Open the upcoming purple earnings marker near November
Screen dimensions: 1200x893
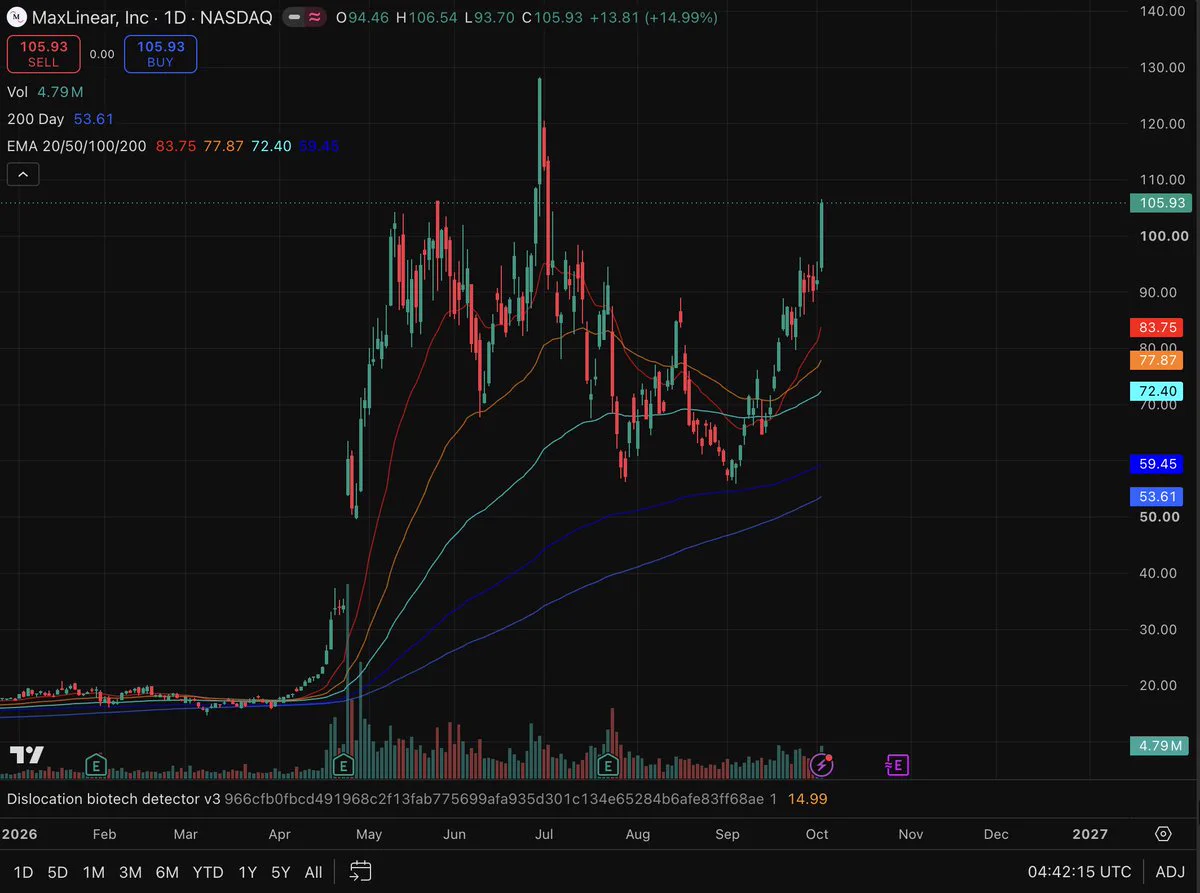[897, 766]
